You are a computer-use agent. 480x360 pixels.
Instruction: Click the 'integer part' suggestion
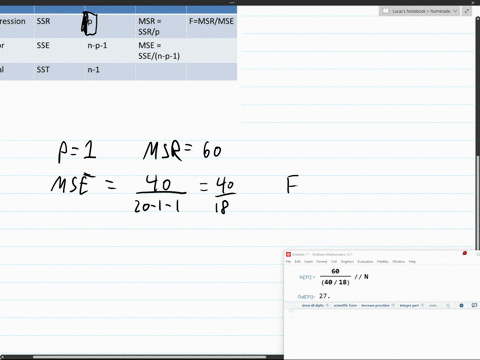tap(409, 305)
